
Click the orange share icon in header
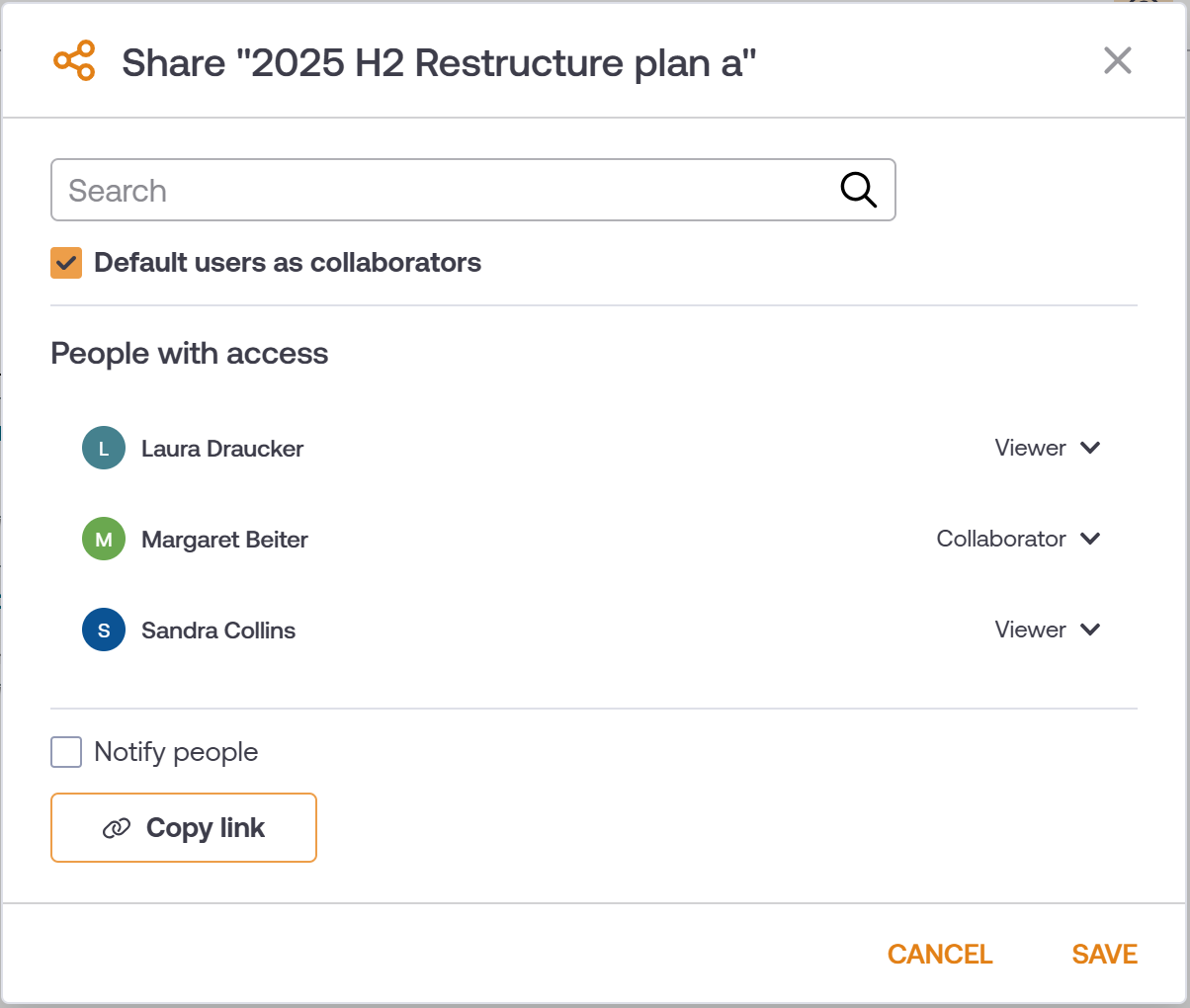coord(75,61)
